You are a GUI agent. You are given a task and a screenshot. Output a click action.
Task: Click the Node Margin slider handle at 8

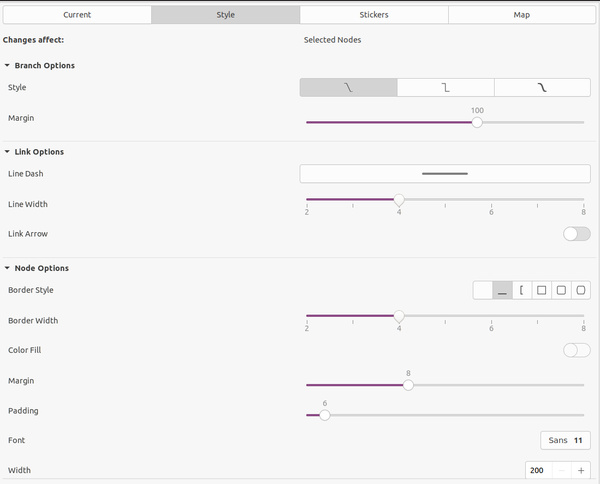pos(408,385)
